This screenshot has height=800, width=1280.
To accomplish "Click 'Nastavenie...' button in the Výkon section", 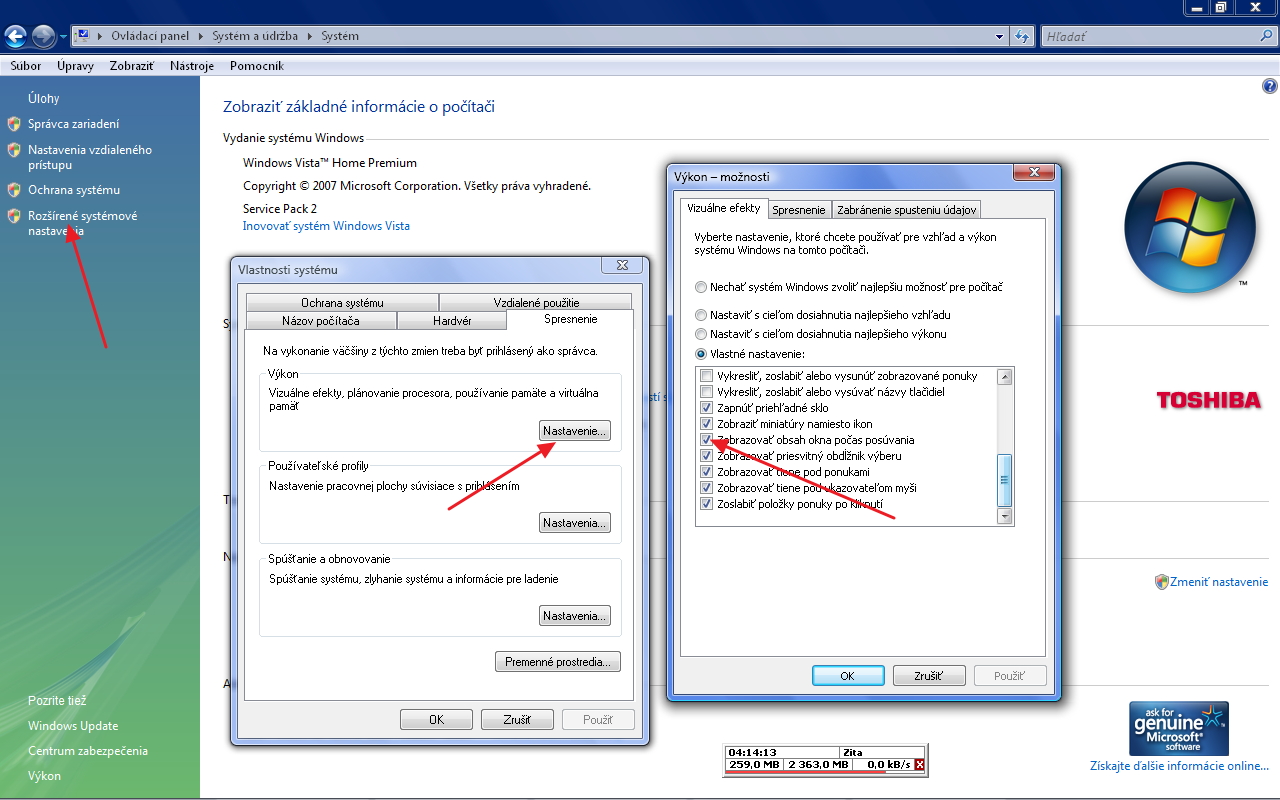I will [575, 431].
